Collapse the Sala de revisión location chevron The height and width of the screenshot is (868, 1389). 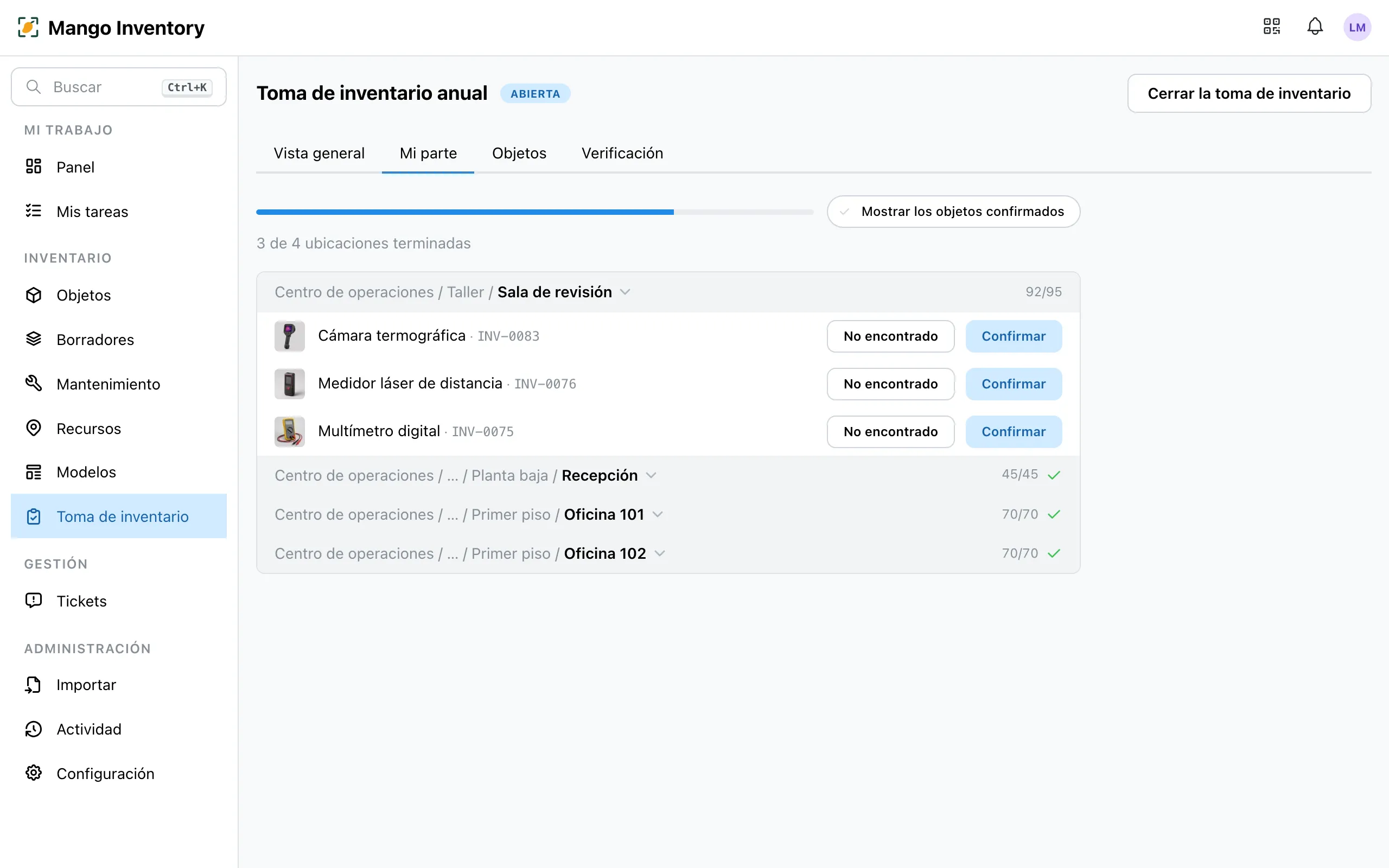[x=626, y=292]
